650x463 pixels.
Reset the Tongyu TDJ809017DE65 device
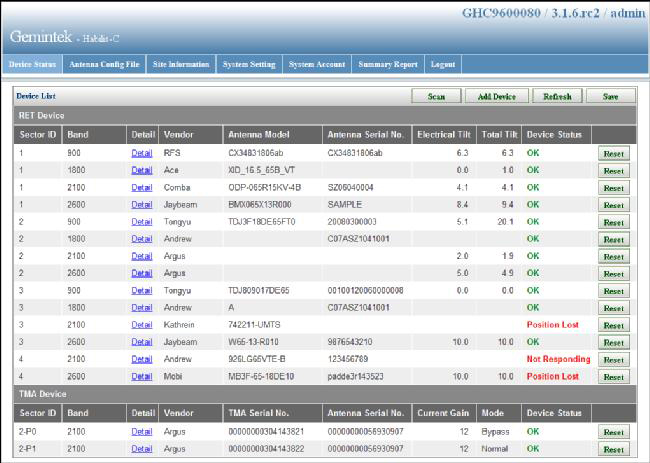pos(614,291)
